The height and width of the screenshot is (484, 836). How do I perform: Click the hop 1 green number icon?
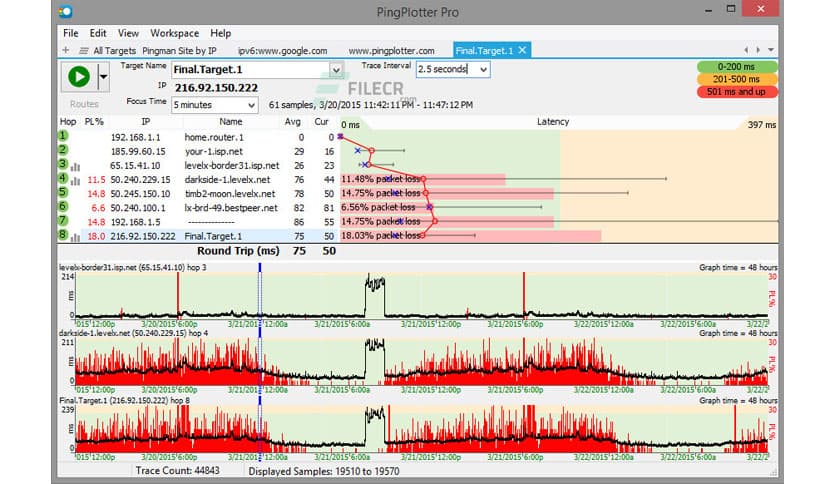63,136
